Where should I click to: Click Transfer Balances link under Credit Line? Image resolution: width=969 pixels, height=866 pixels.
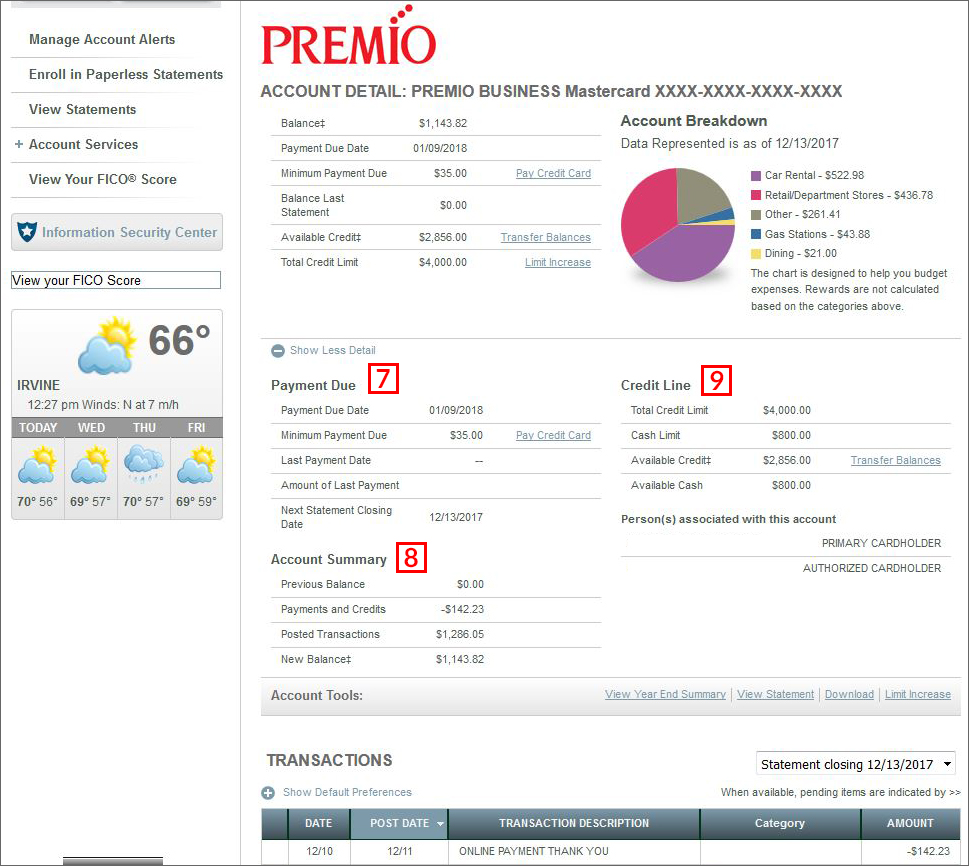[895, 461]
